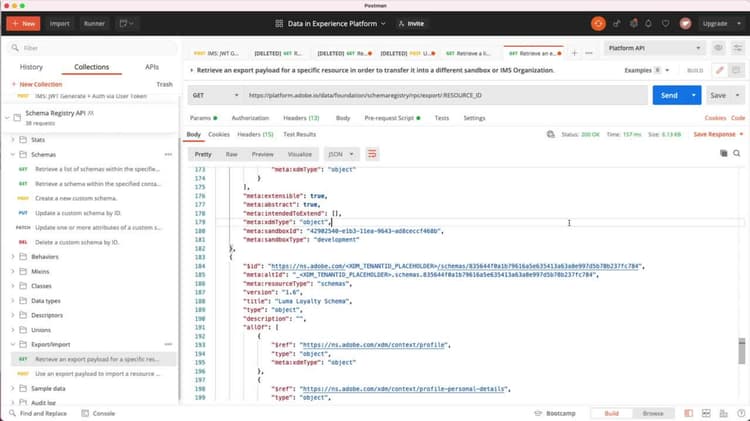Open Bootcamp in status bar
The image size is (750, 421).
(x=555, y=413)
